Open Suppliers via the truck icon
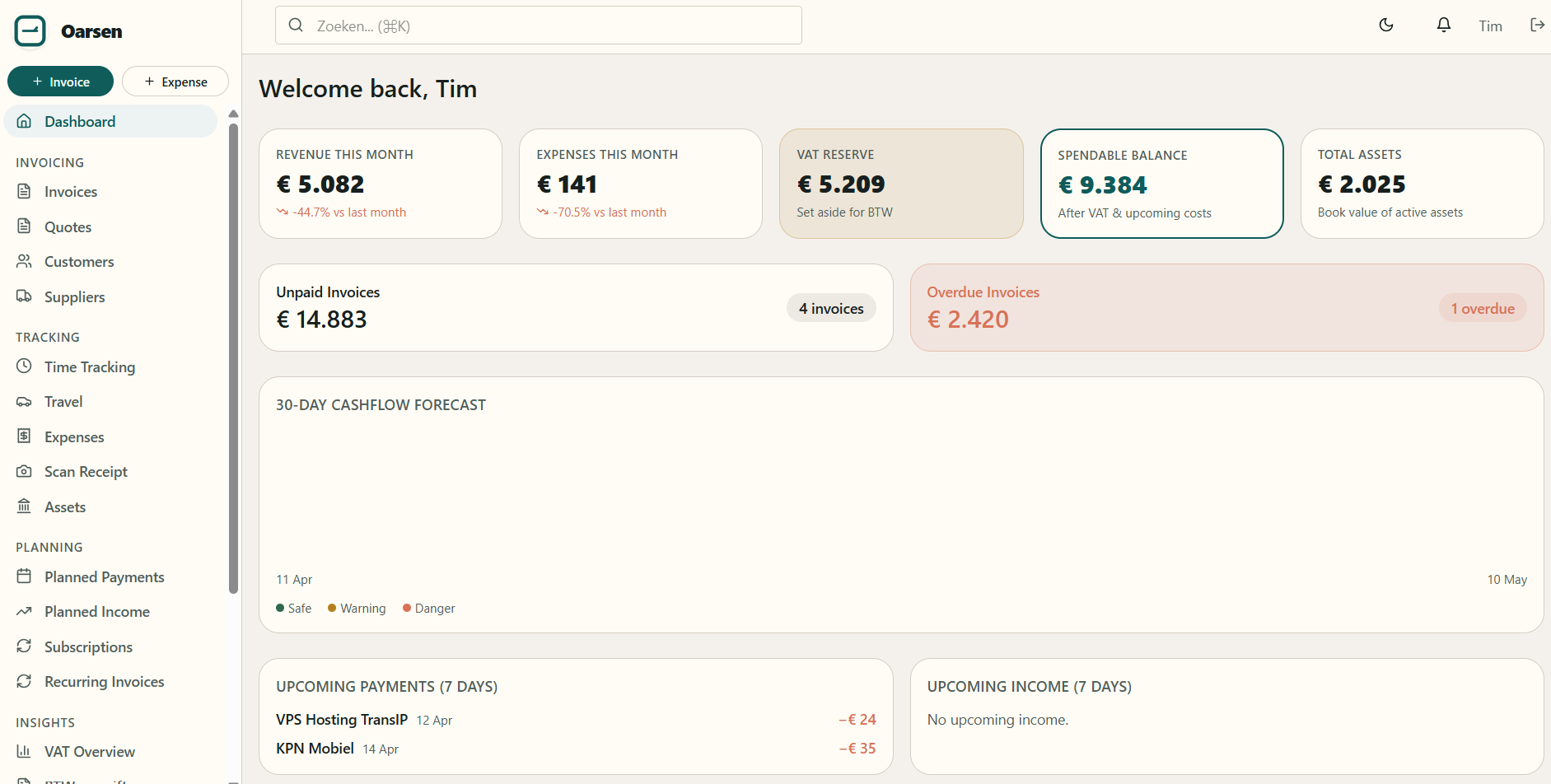 26,296
